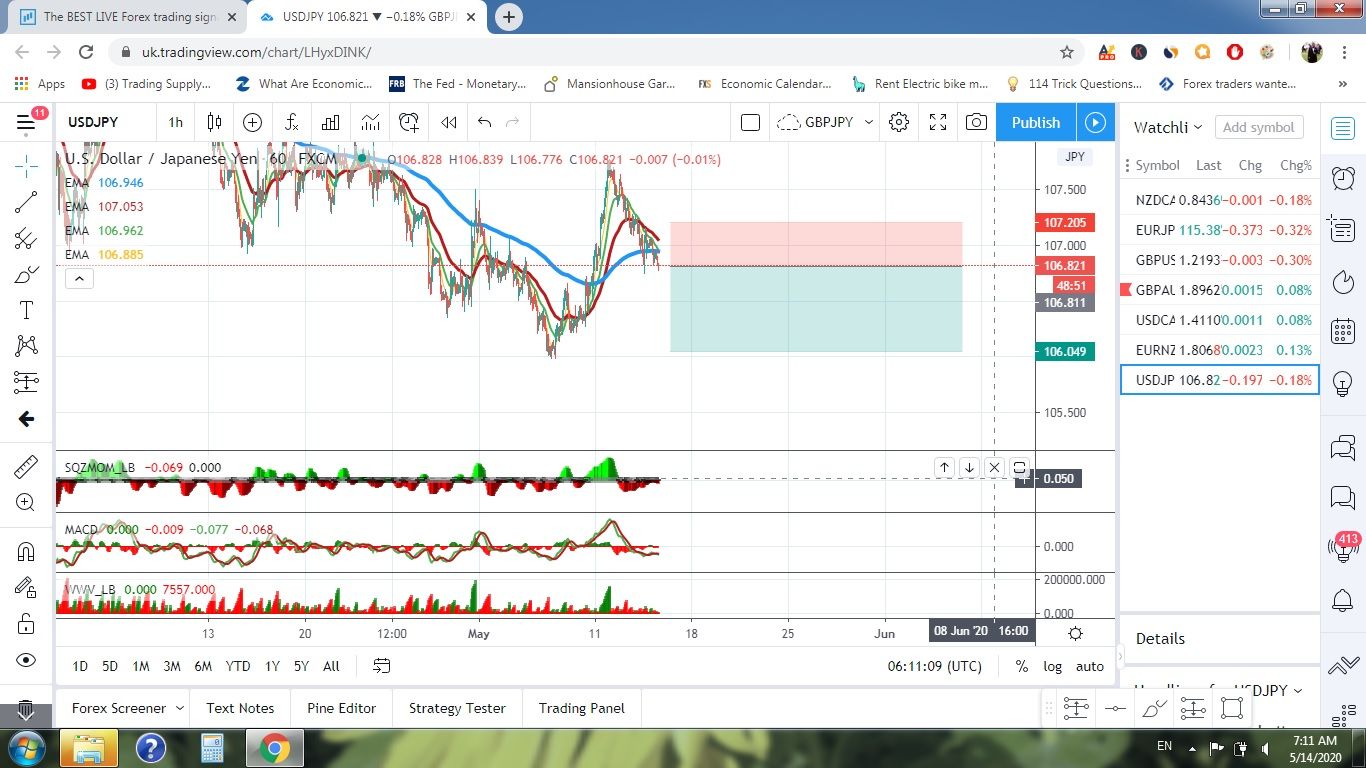Delete the SQZMOM_LB pane
The height and width of the screenshot is (768, 1366).
pyautogui.click(x=994, y=467)
